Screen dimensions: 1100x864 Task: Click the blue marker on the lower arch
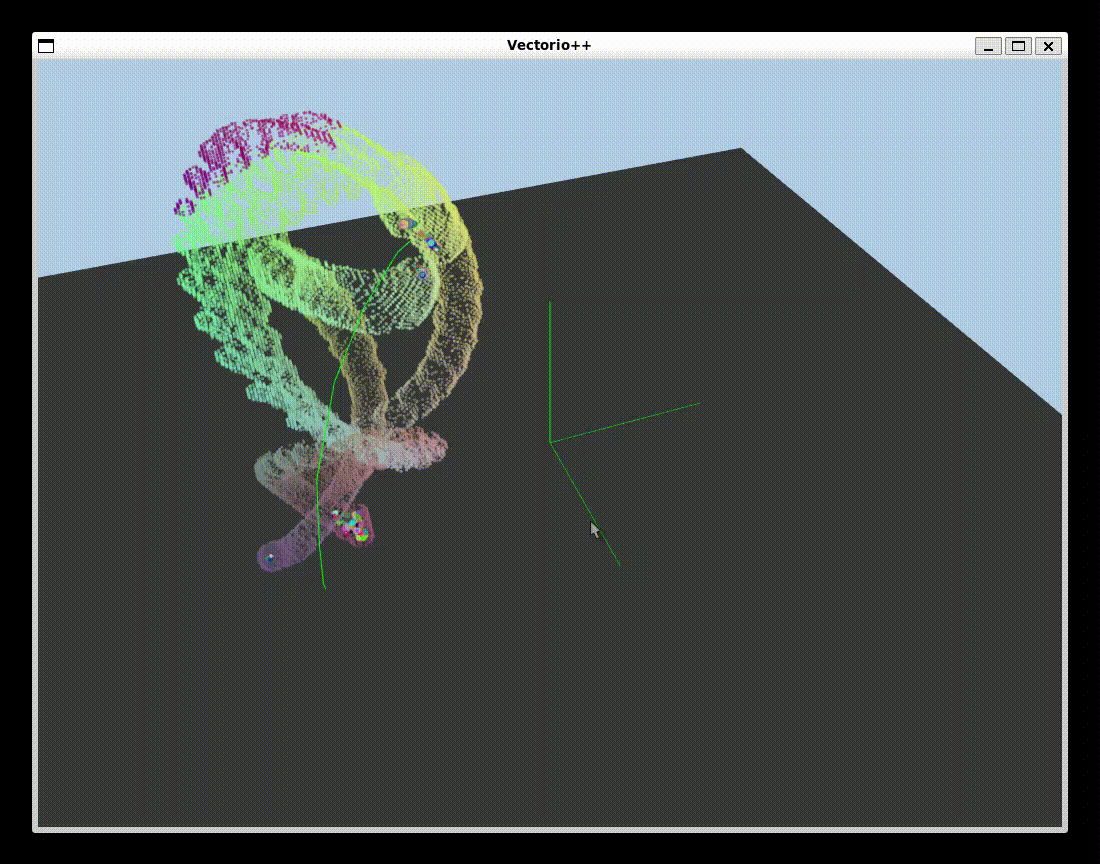423,274
